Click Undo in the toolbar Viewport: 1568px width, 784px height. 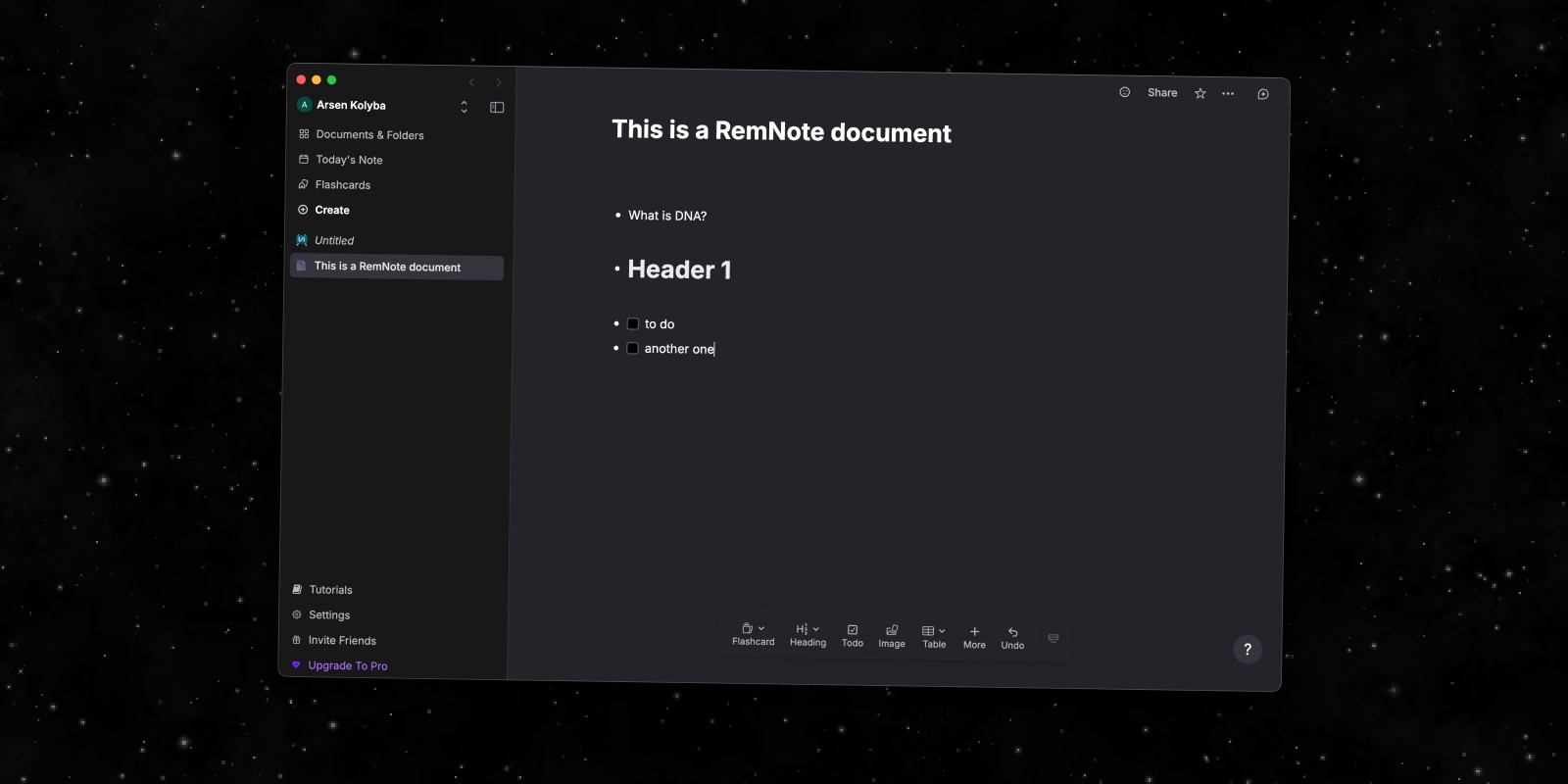coord(1012,638)
